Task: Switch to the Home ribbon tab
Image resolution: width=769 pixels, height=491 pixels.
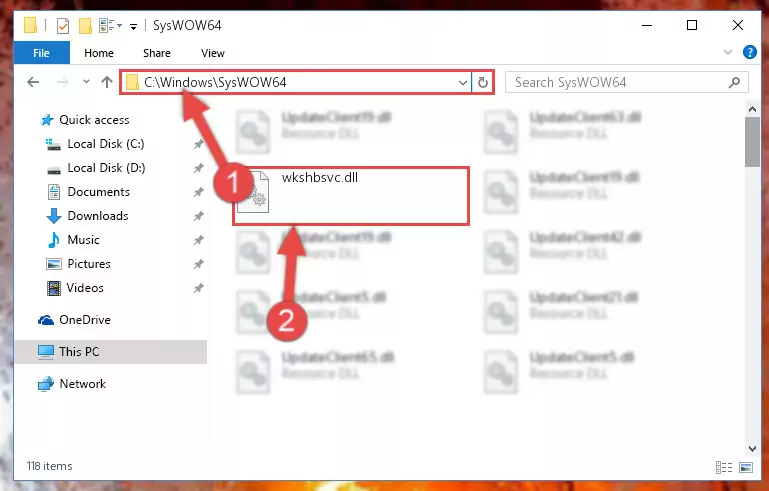Action: [99, 53]
